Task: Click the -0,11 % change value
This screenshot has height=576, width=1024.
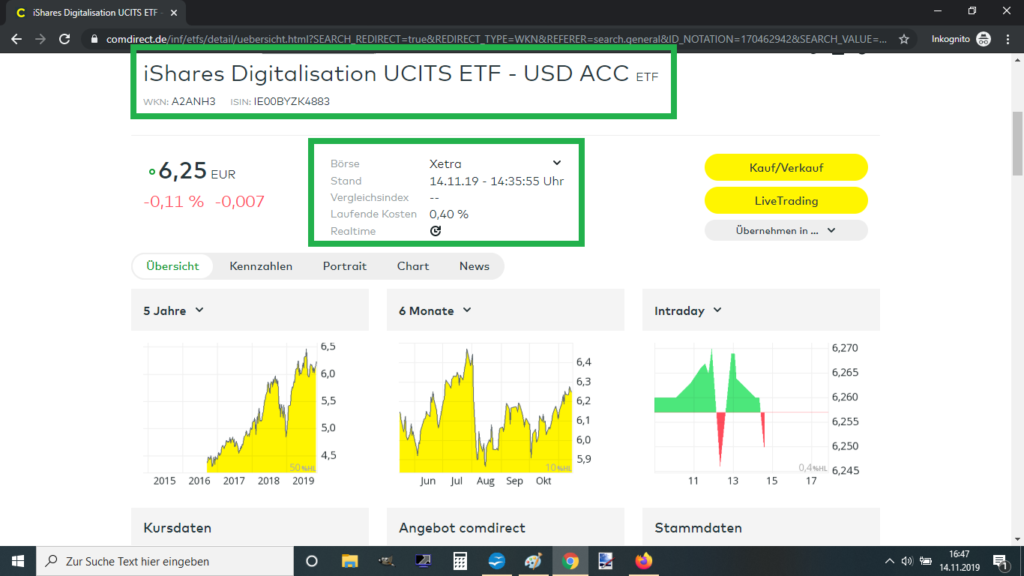Action: (174, 201)
